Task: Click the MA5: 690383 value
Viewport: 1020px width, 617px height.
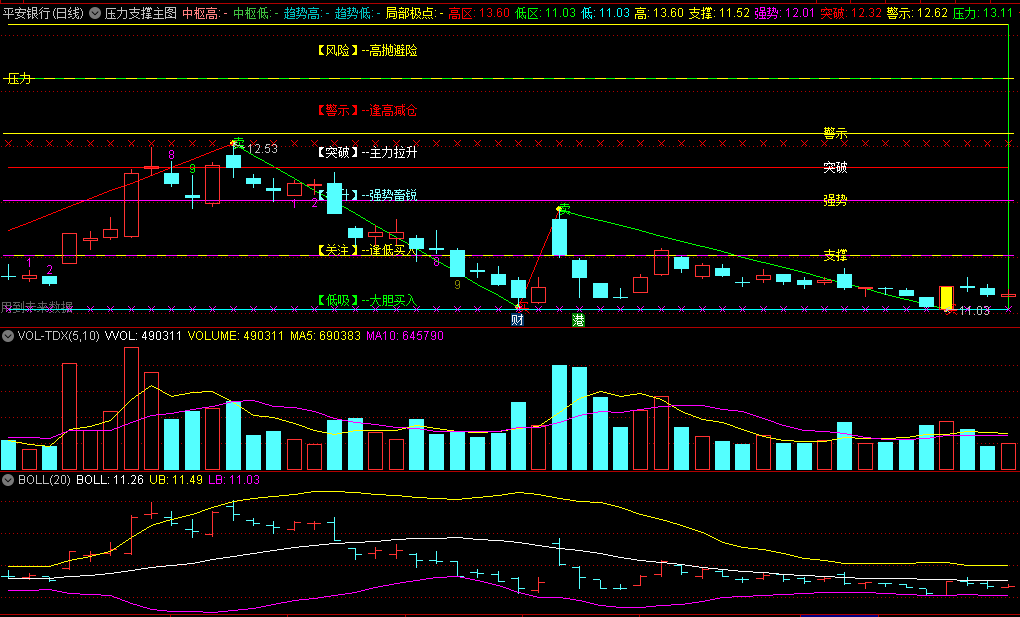Action: pos(325,336)
